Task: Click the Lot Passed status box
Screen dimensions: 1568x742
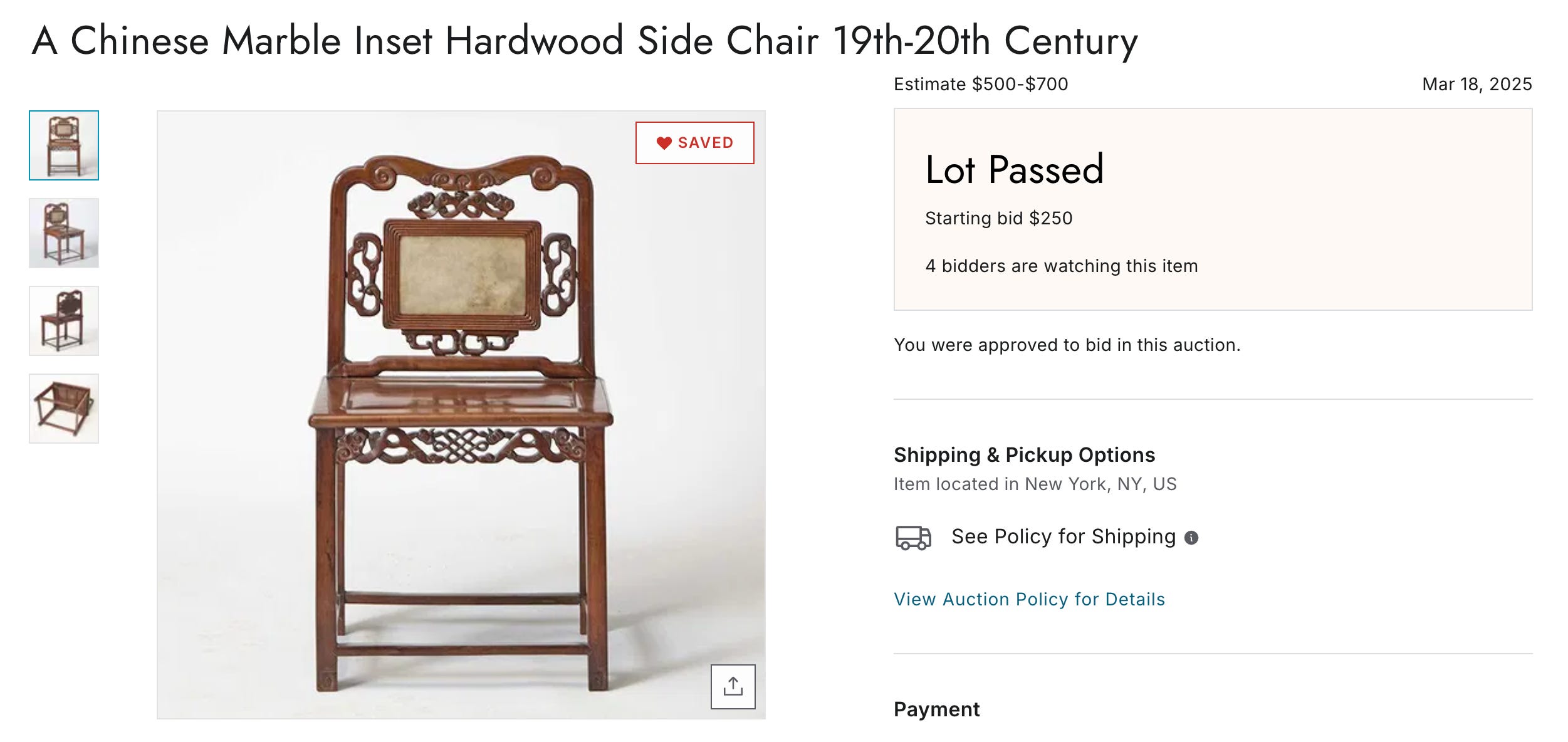Action: [x=1213, y=209]
